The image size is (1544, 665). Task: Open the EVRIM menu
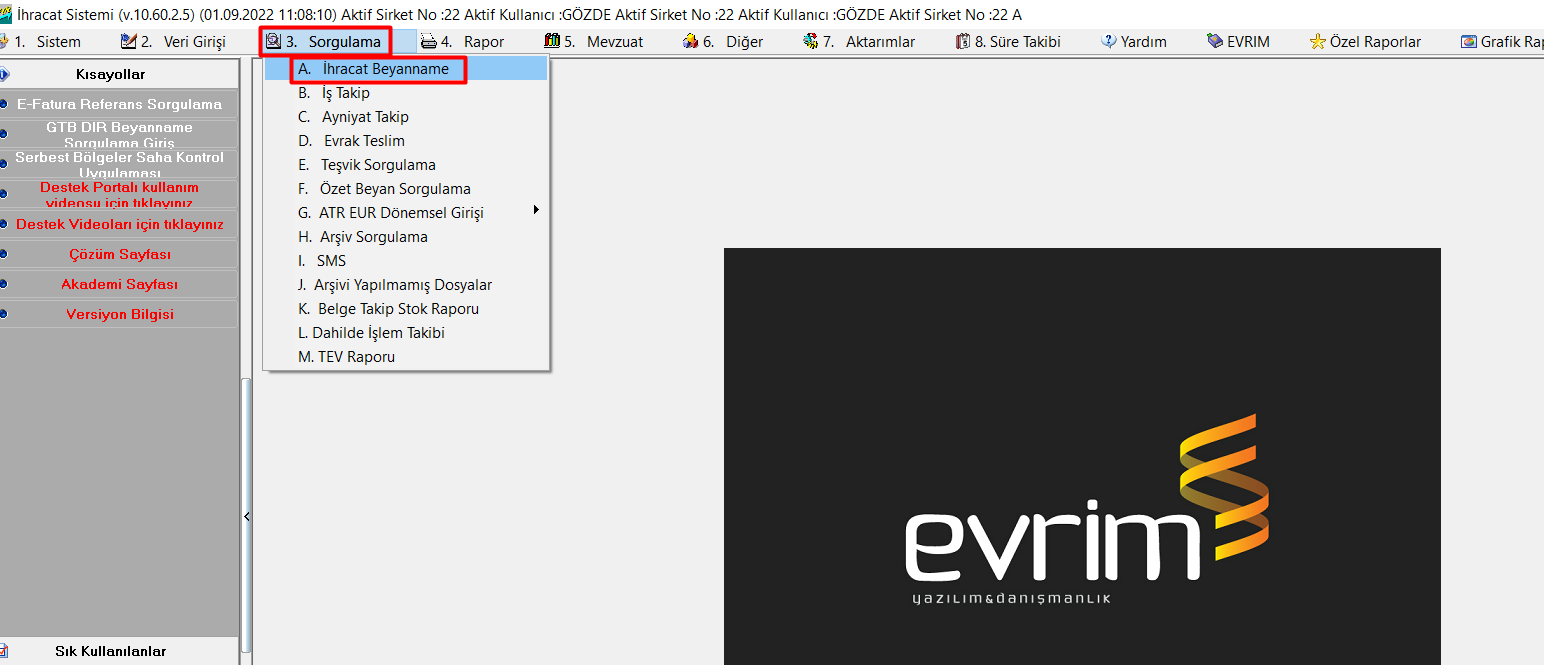(x=1238, y=42)
